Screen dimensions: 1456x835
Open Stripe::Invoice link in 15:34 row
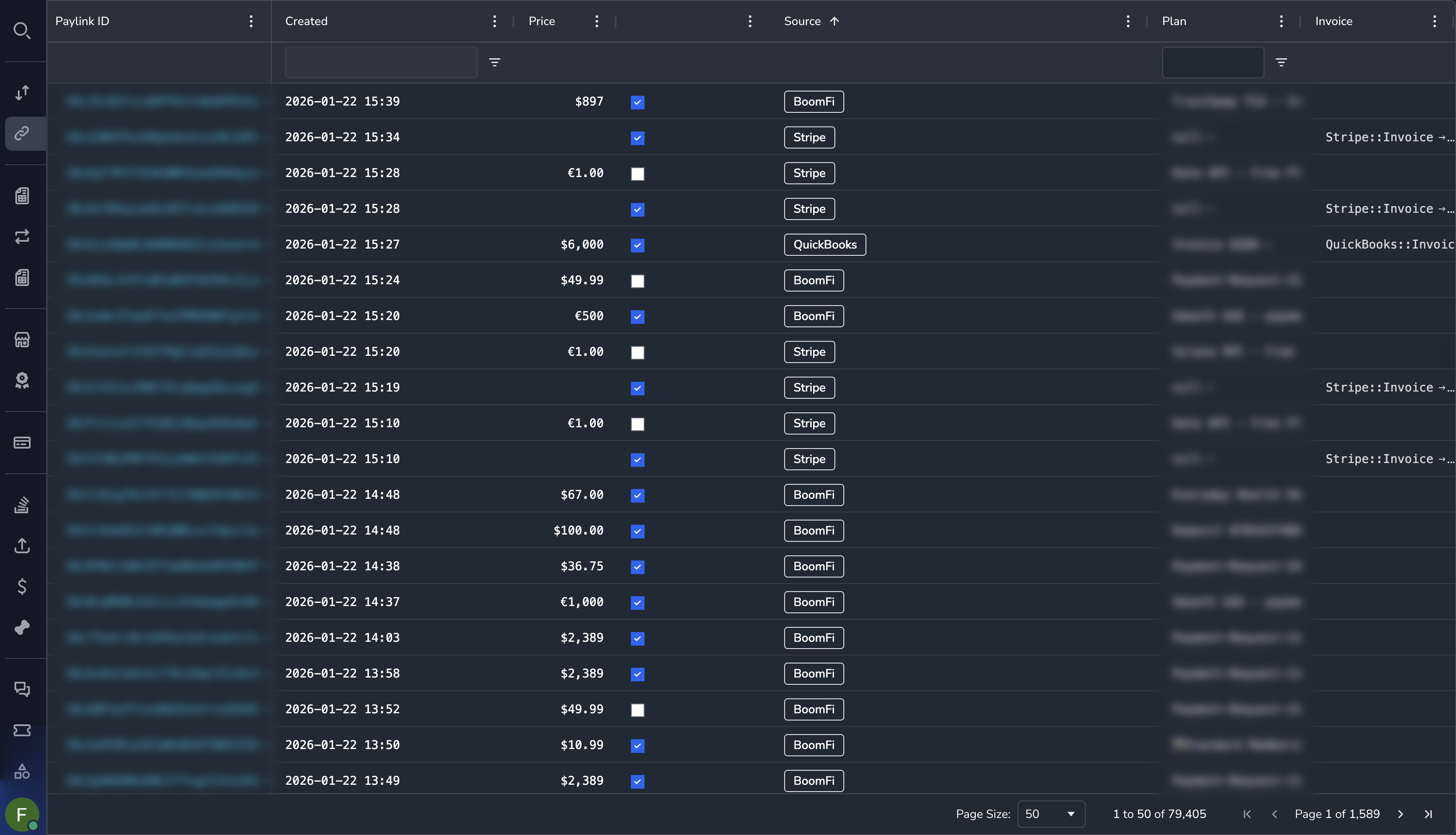(x=1389, y=137)
